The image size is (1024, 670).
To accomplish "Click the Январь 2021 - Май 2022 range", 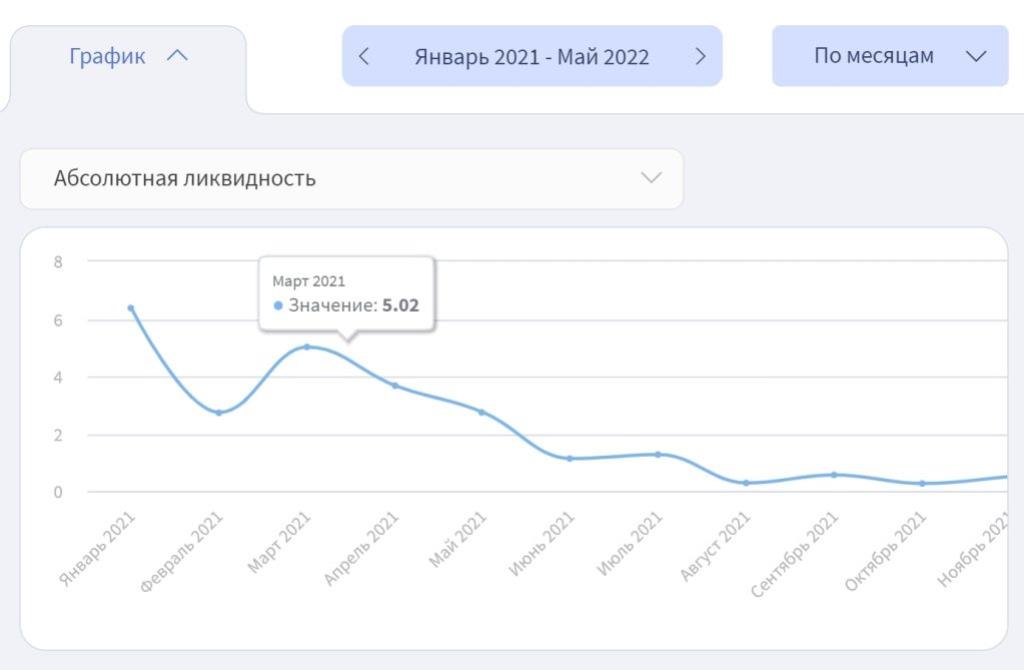I will (531, 56).
